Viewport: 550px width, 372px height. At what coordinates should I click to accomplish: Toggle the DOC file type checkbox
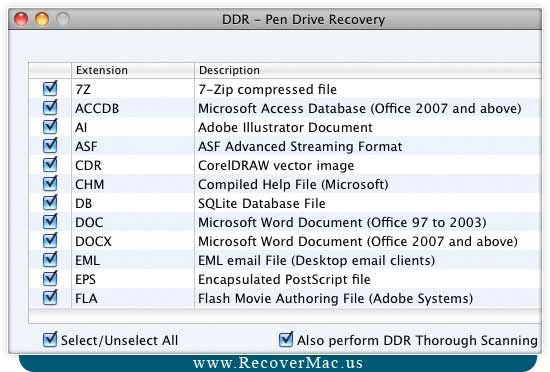tap(50, 222)
